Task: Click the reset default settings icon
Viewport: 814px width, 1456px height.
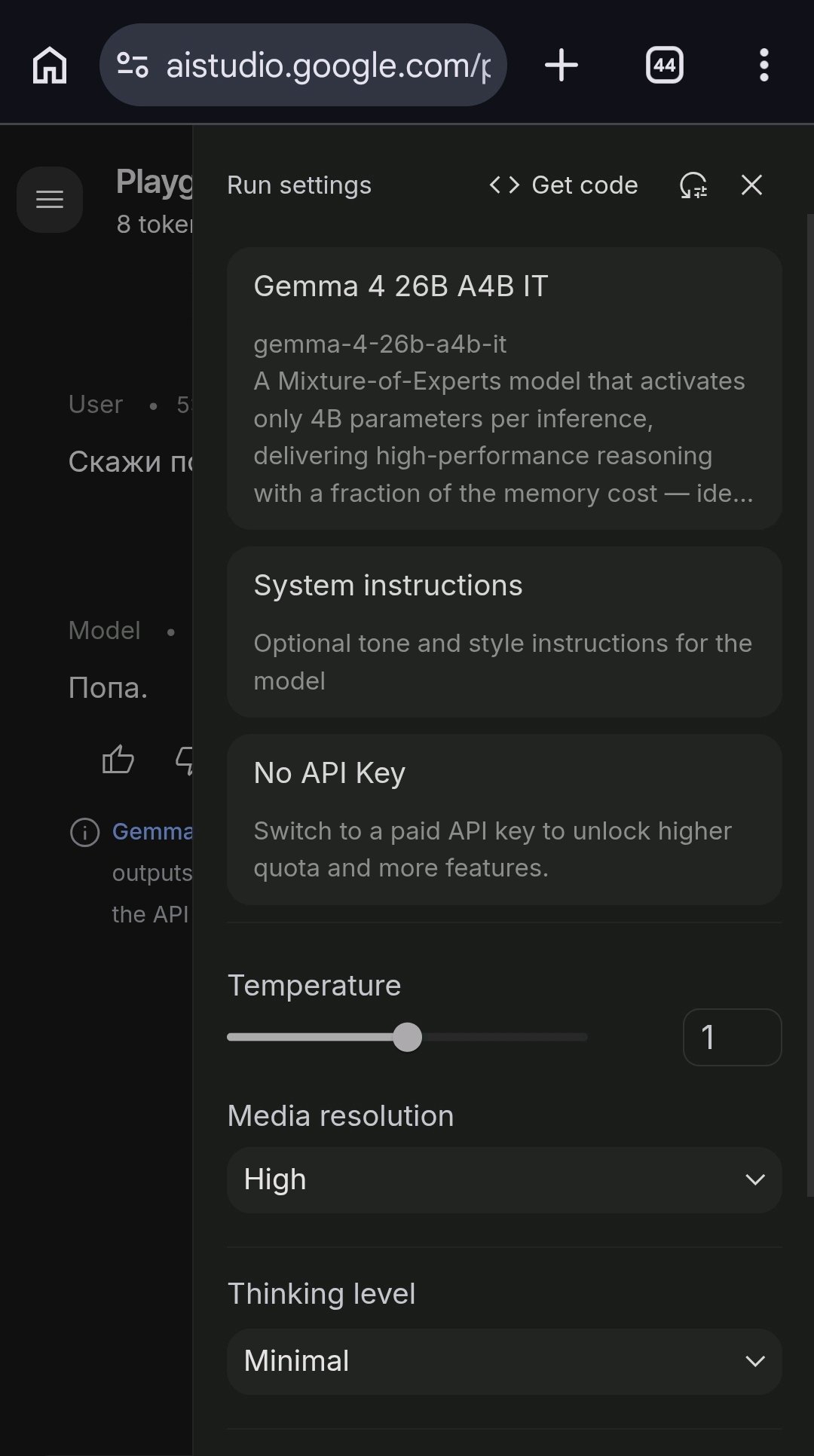Action: pyautogui.click(x=693, y=185)
